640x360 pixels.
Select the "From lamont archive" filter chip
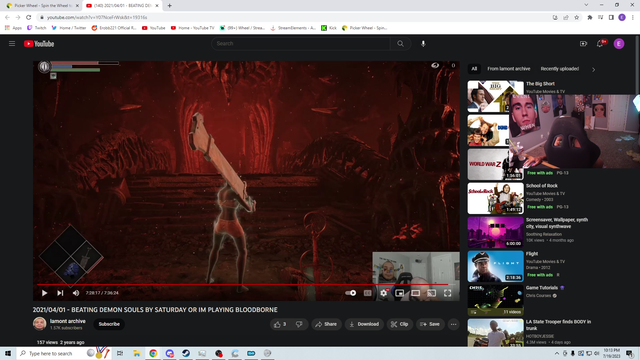(509, 69)
